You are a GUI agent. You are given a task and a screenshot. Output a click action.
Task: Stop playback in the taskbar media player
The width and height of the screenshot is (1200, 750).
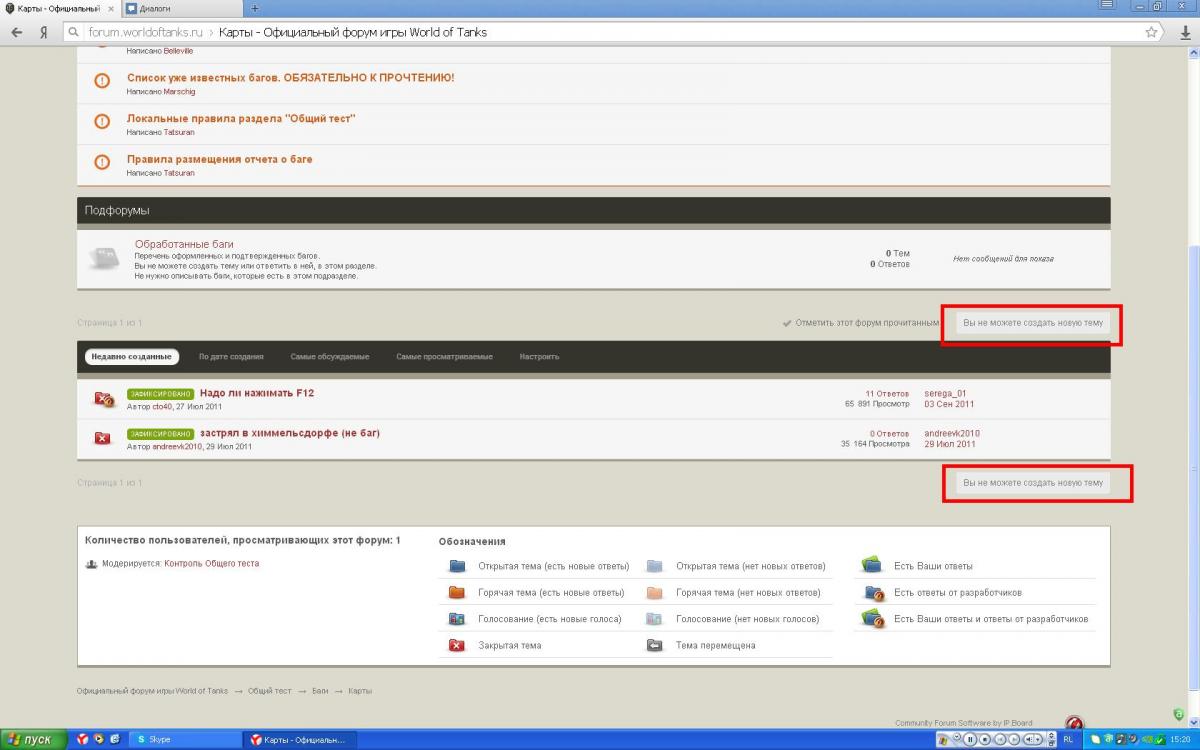(x=984, y=740)
